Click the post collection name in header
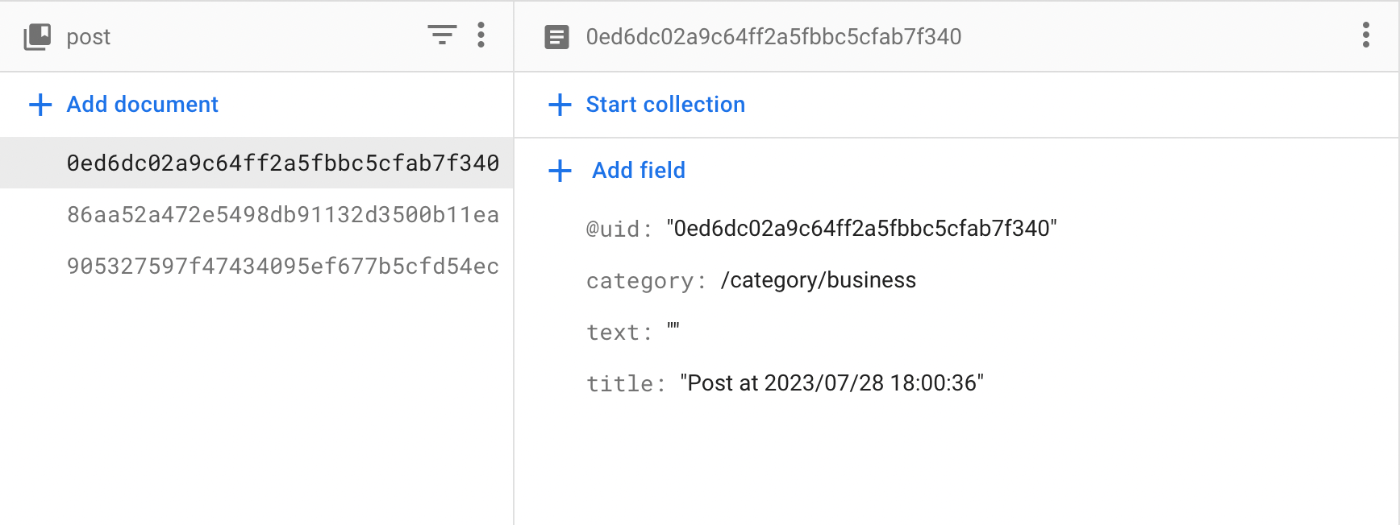Image resolution: width=1400 pixels, height=525 pixels. tap(88, 38)
